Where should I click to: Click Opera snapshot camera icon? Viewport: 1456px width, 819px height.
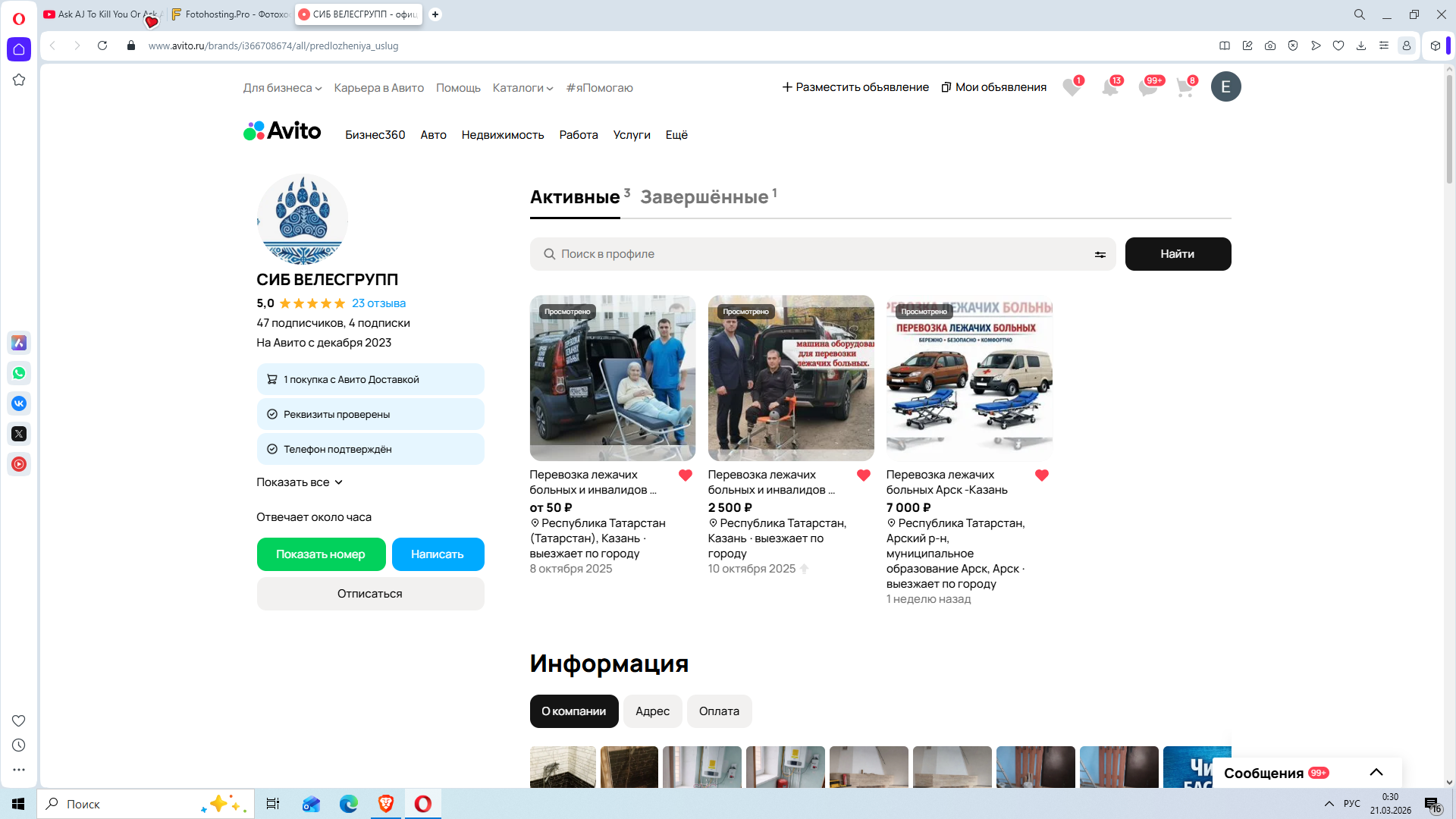coord(1270,45)
